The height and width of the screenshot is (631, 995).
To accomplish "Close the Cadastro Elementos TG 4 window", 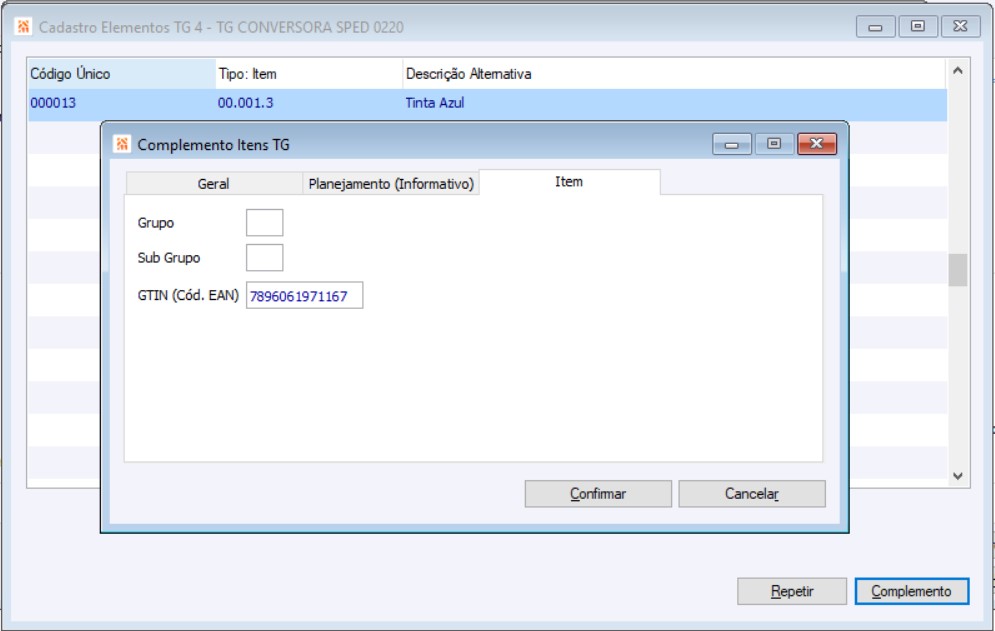I will coord(961,27).
